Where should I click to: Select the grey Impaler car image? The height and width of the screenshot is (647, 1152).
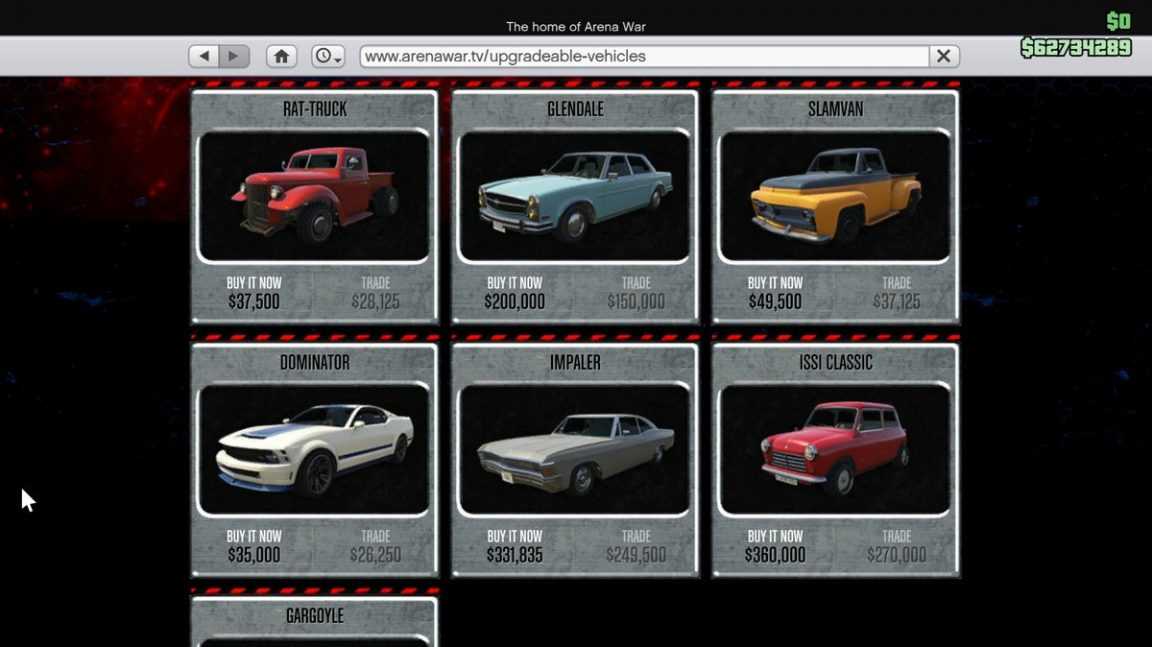tap(574, 450)
